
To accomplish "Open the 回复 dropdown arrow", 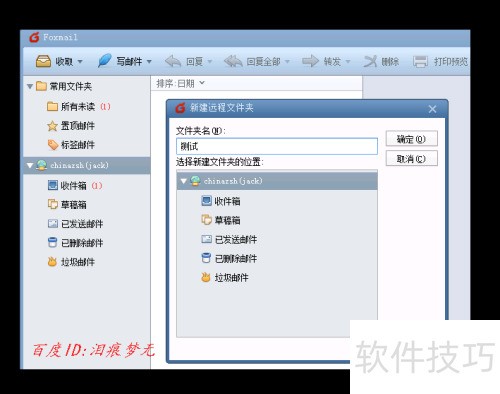I will pyautogui.click(x=210, y=62).
